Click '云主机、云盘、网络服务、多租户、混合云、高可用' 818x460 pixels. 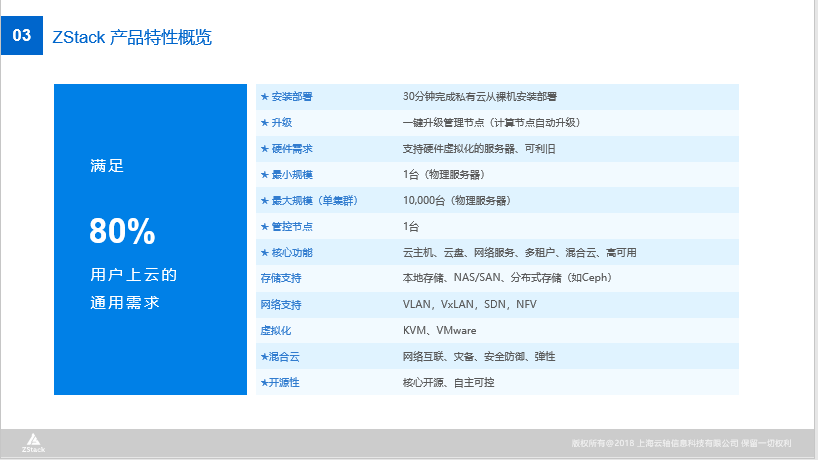(520, 252)
